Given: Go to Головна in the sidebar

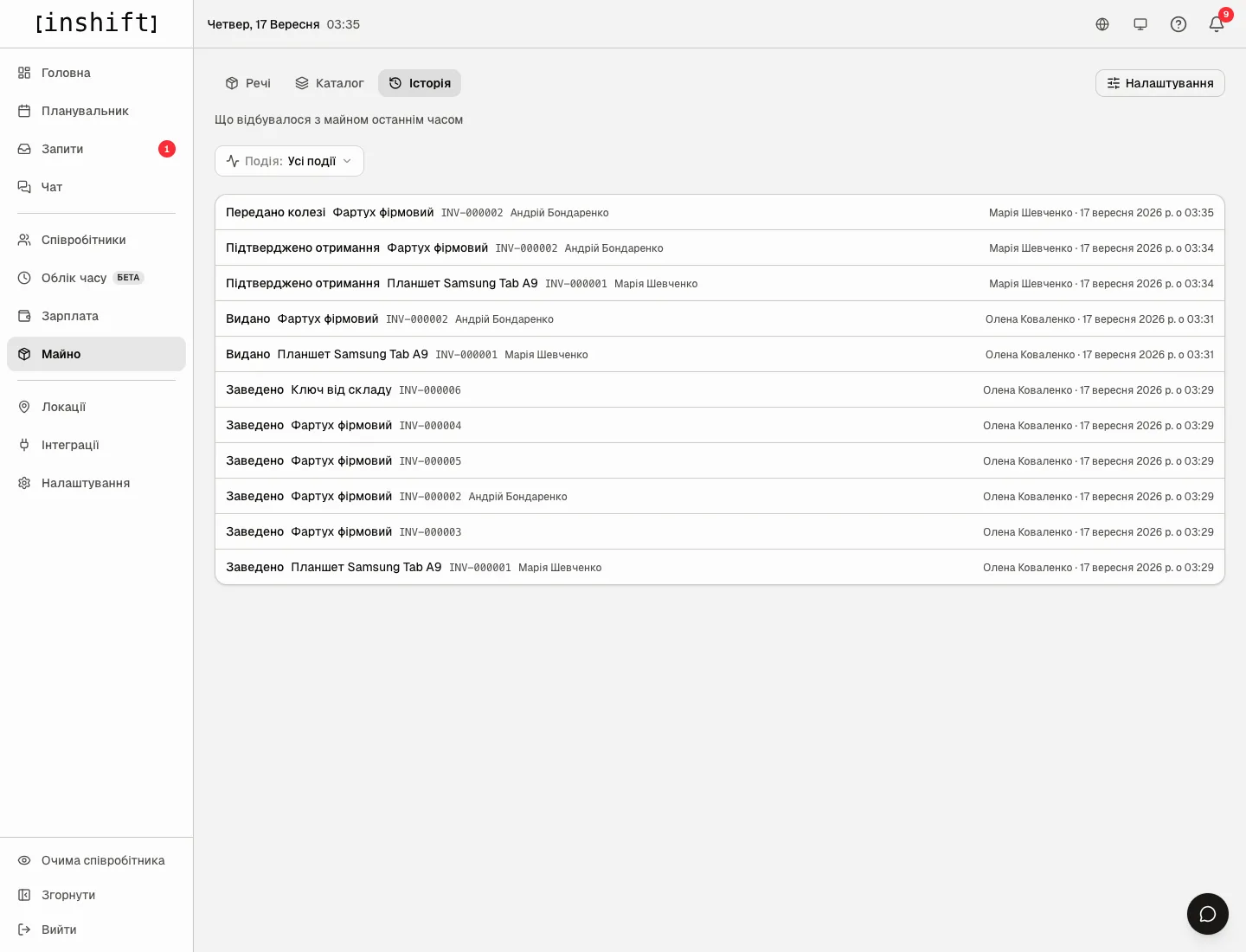Looking at the screenshot, I should (x=96, y=73).
